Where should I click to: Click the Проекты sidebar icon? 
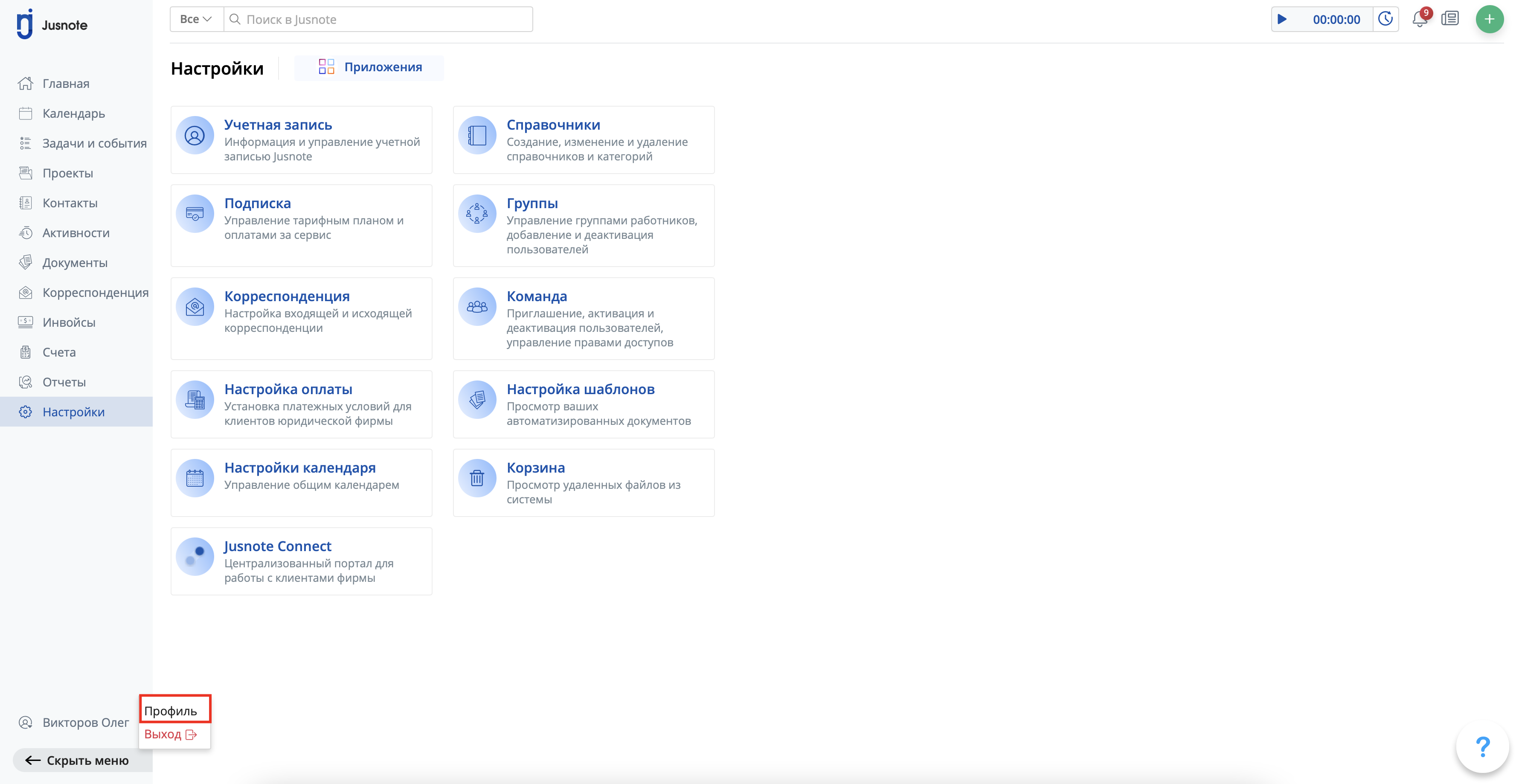[26, 173]
